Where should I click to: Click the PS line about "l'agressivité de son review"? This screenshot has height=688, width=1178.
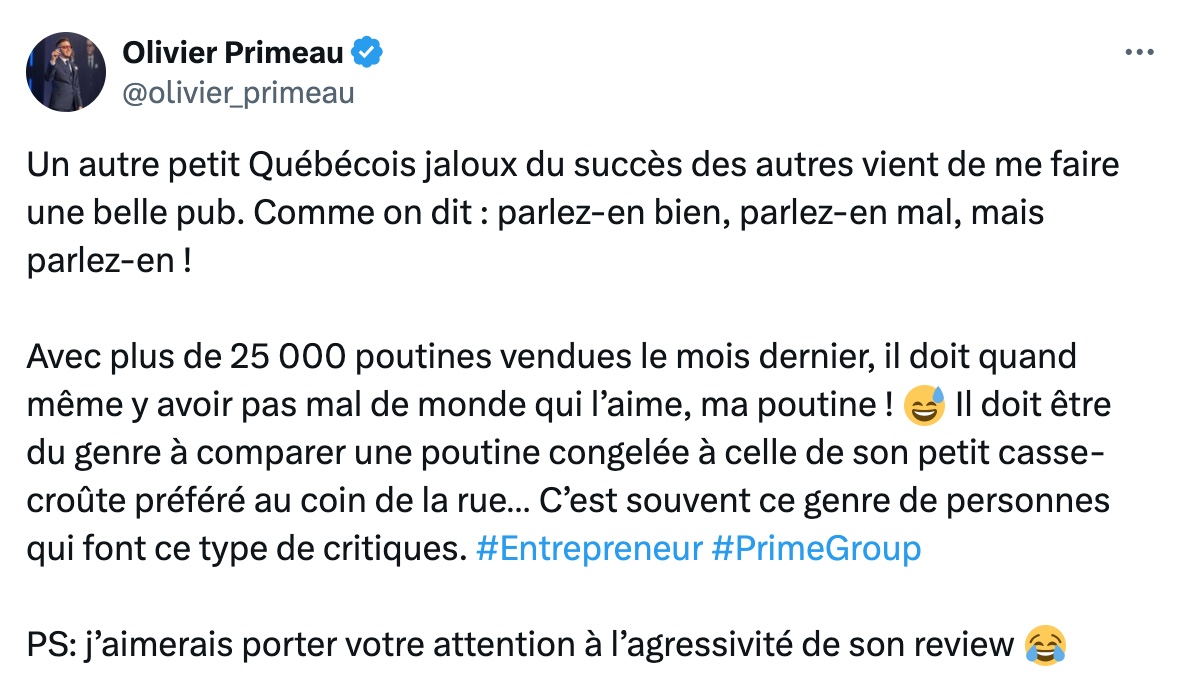tap(546, 645)
